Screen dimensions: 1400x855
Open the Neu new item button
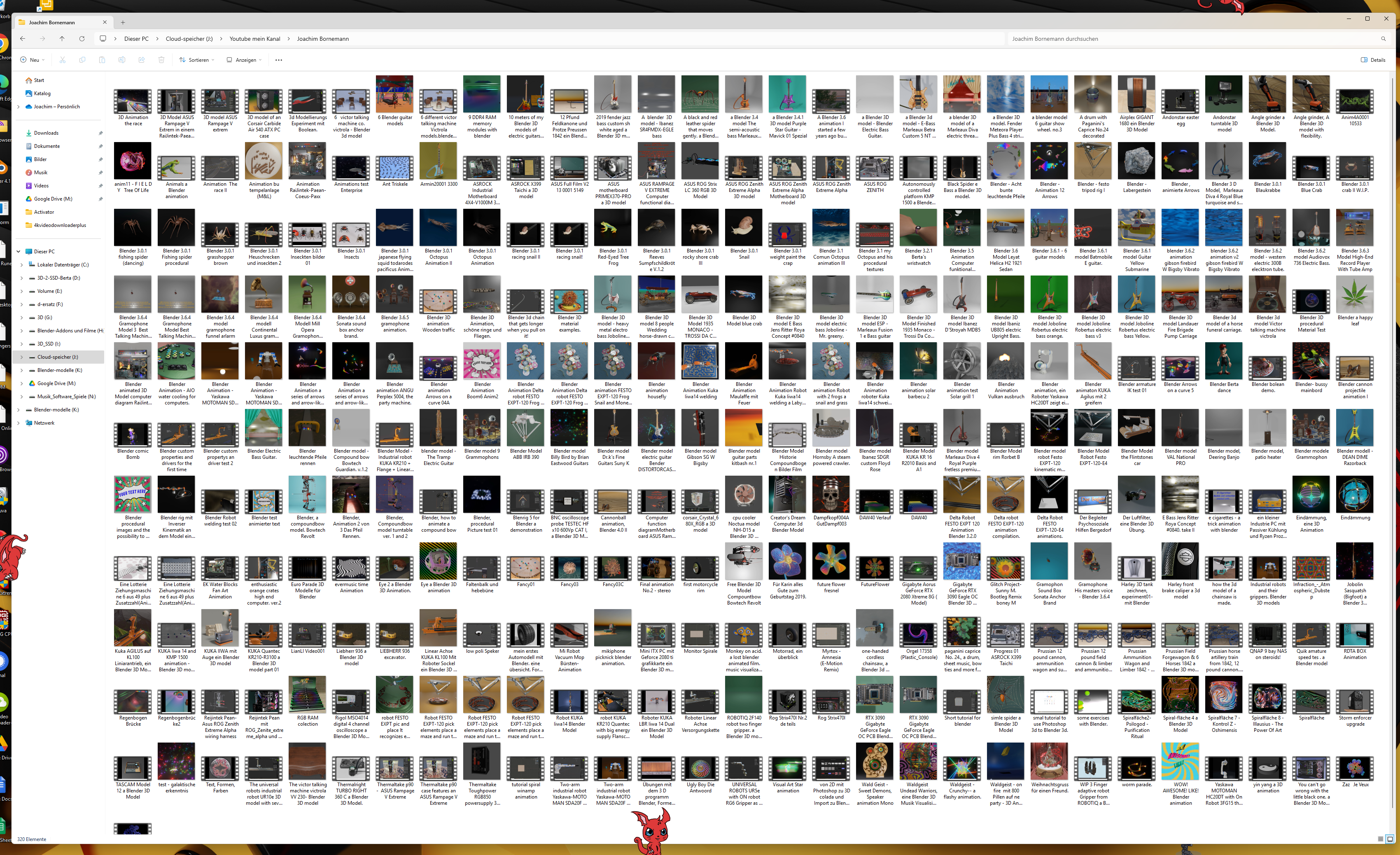32,60
